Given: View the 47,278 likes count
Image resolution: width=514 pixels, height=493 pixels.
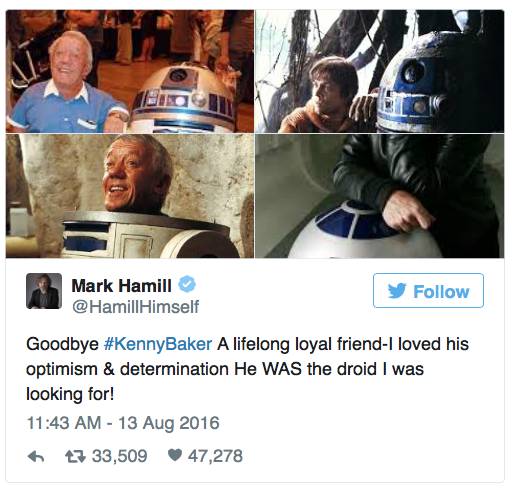Looking at the screenshot, I should (215, 456).
